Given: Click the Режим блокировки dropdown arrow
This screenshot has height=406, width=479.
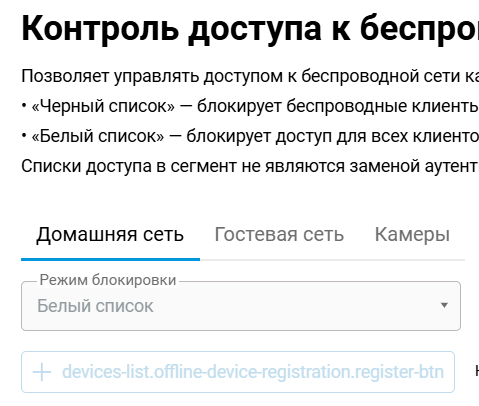Looking at the screenshot, I should 444,305.
